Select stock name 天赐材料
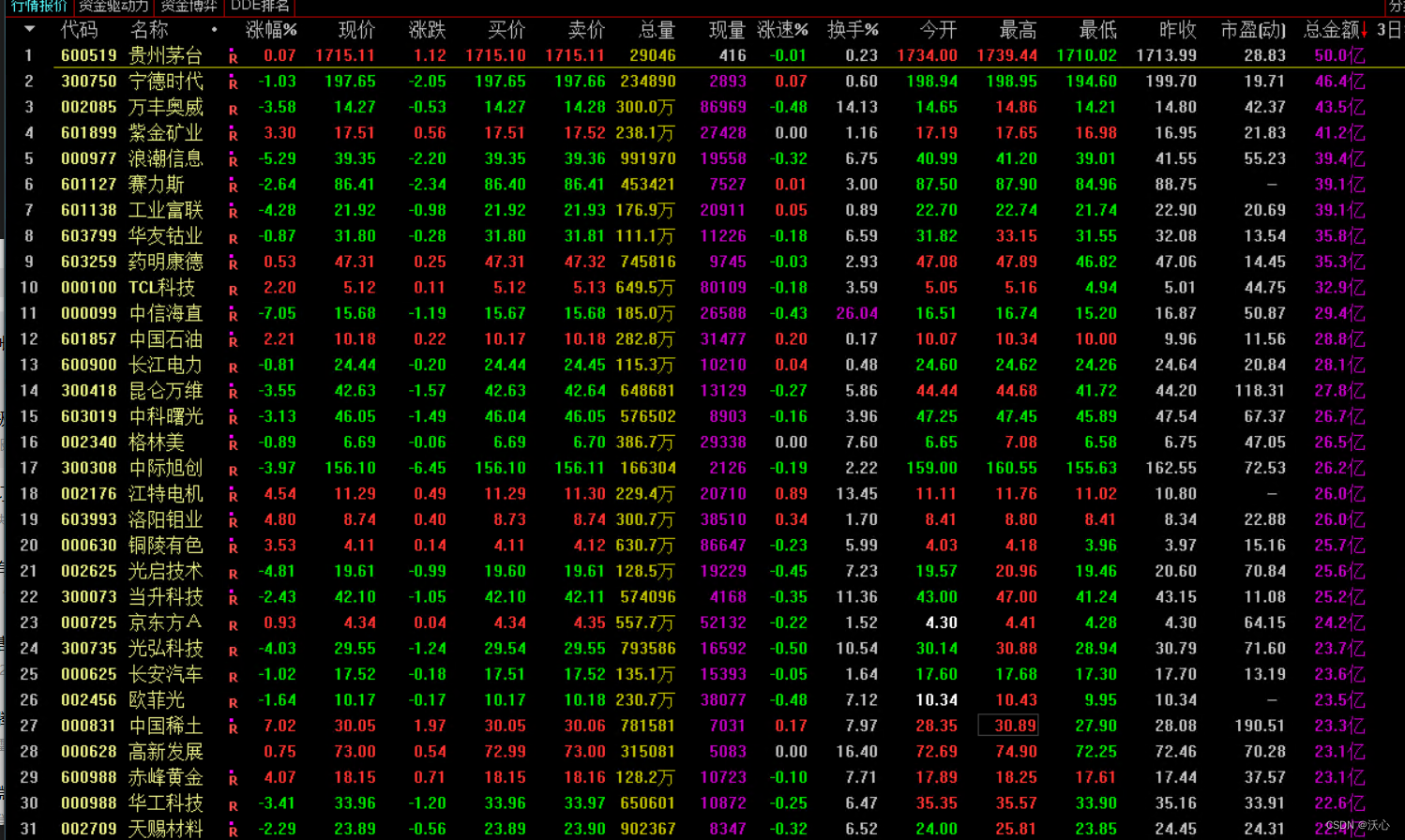 tap(166, 829)
